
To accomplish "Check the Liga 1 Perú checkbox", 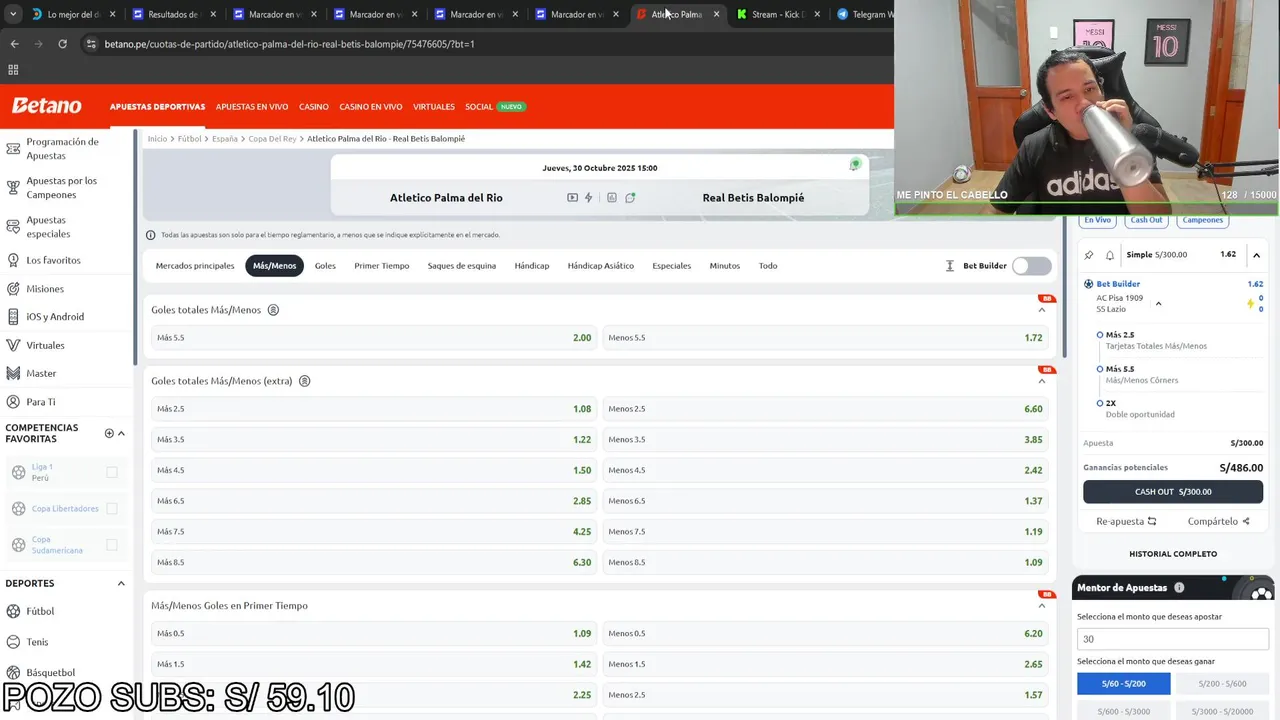I will 112,472.
